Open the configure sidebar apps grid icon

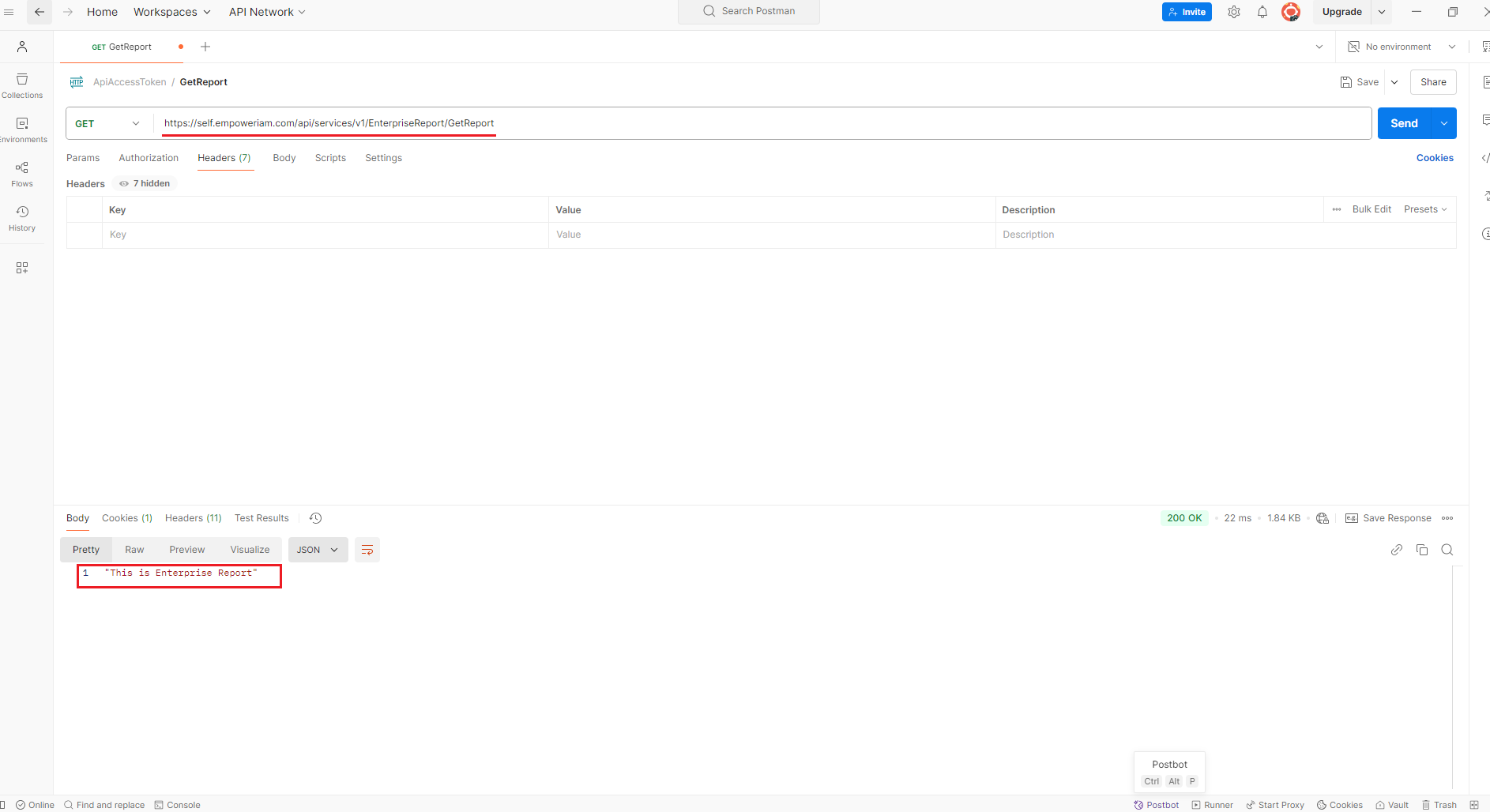22,268
